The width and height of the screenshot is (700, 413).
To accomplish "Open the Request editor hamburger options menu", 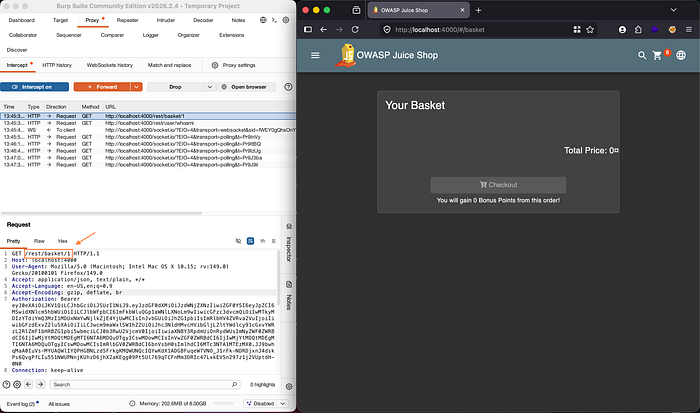I will (x=274, y=241).
